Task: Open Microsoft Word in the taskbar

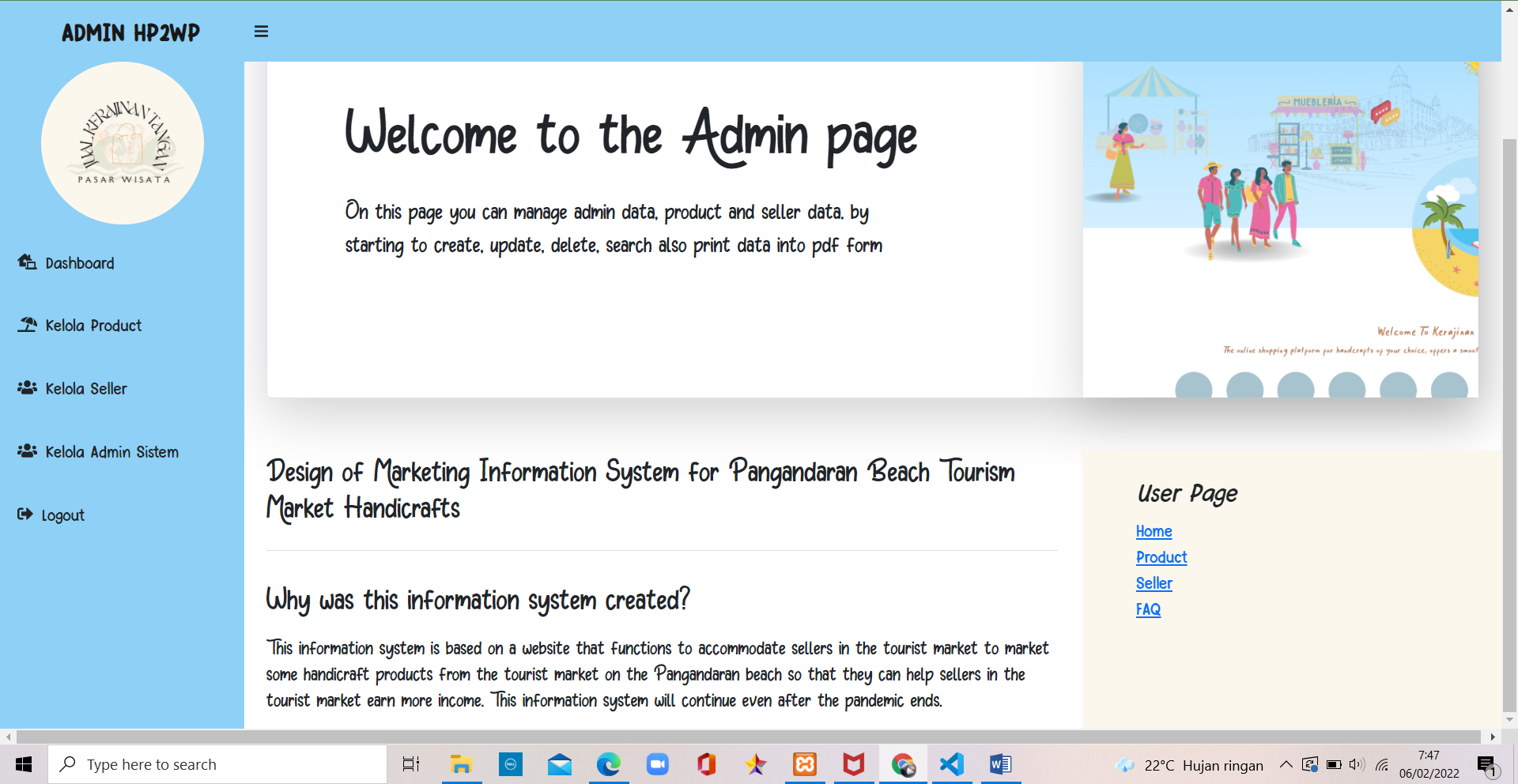Action: tap(1000, 764)
